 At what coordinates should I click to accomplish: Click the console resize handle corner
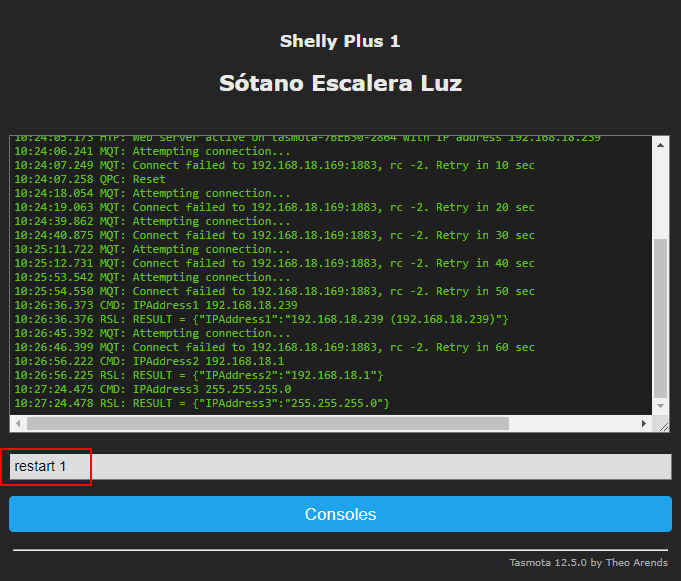[662, 424]
